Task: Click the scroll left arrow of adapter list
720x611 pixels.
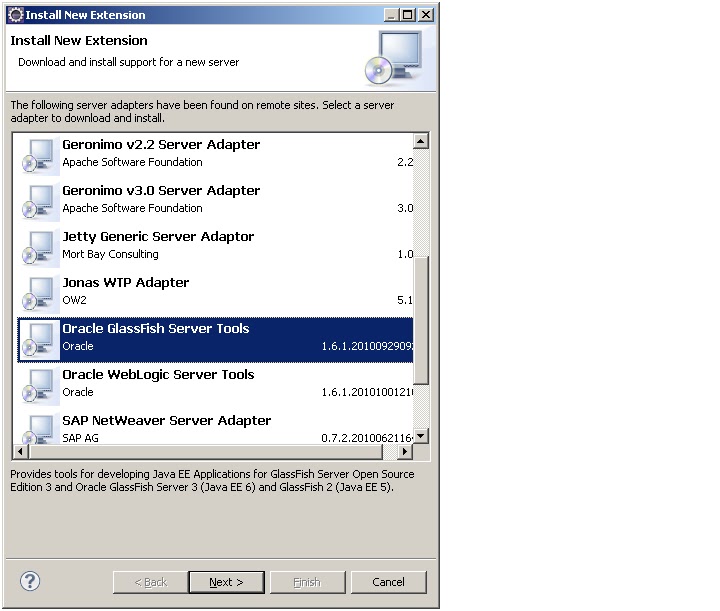Action: tap(20, 451)
